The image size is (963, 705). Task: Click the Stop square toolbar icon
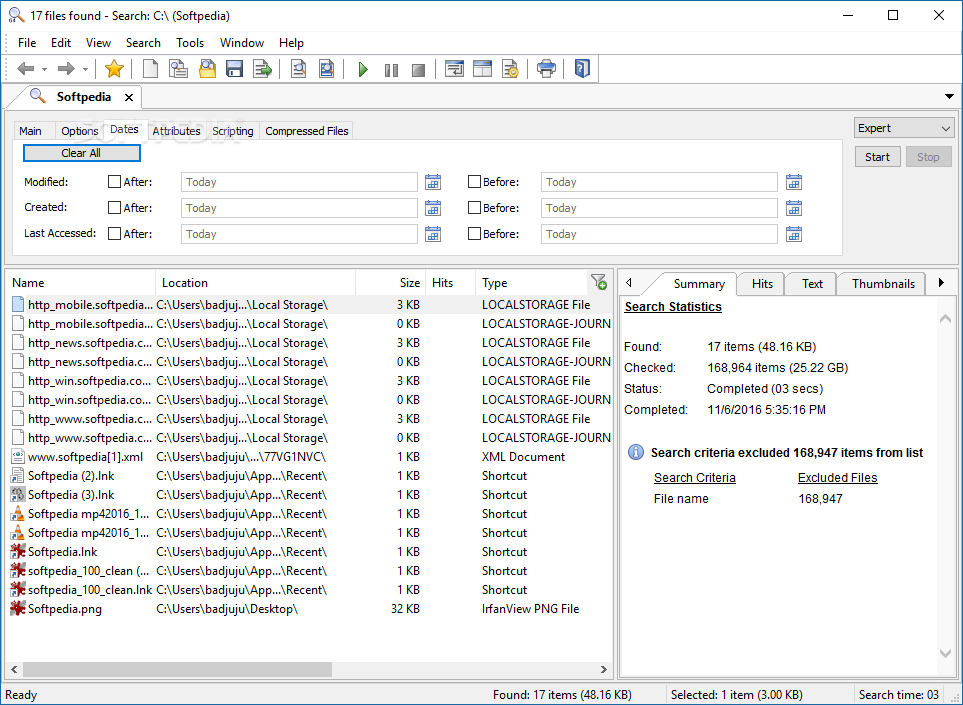pos(418,70)
